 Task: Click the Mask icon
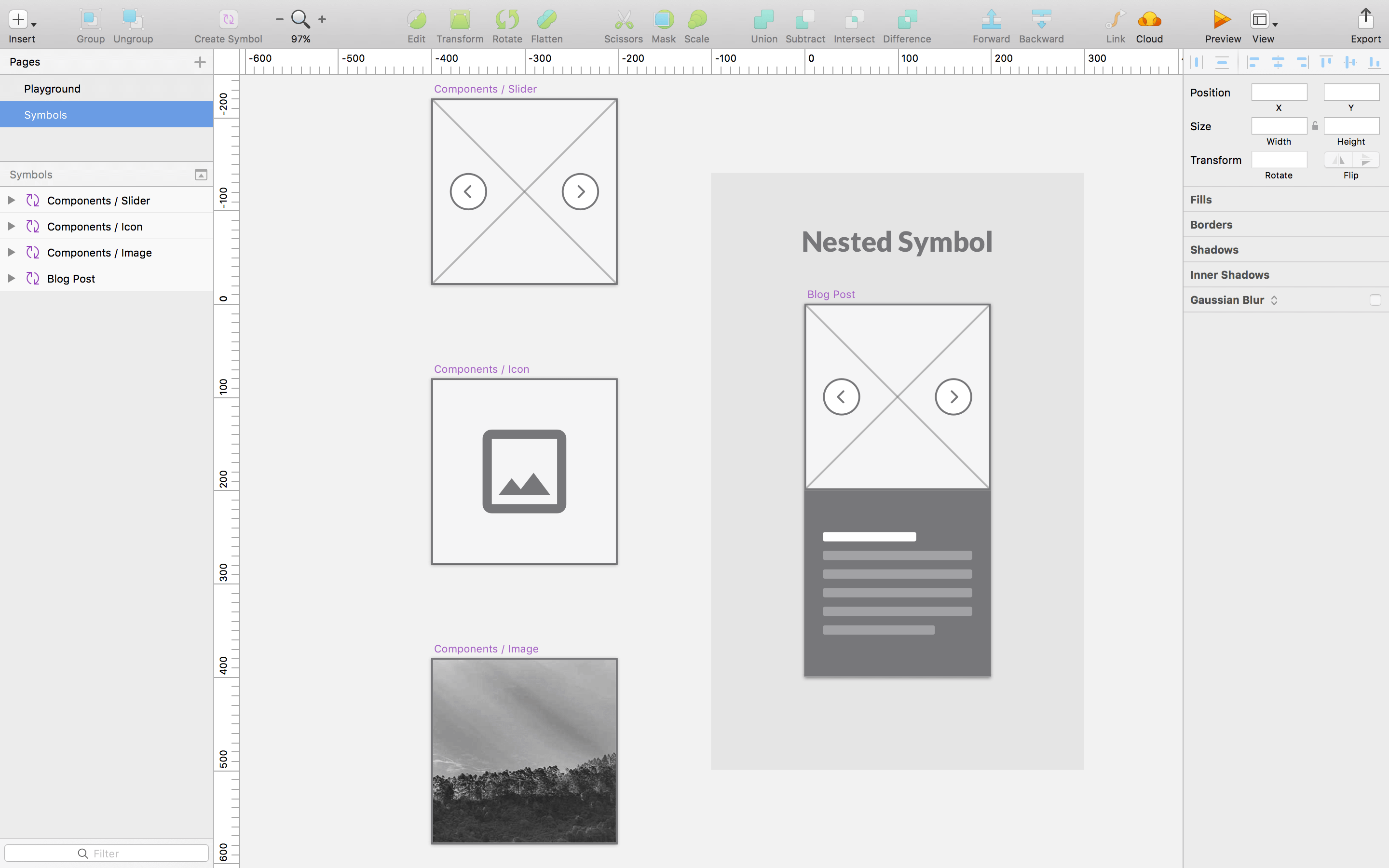[664, 20]
